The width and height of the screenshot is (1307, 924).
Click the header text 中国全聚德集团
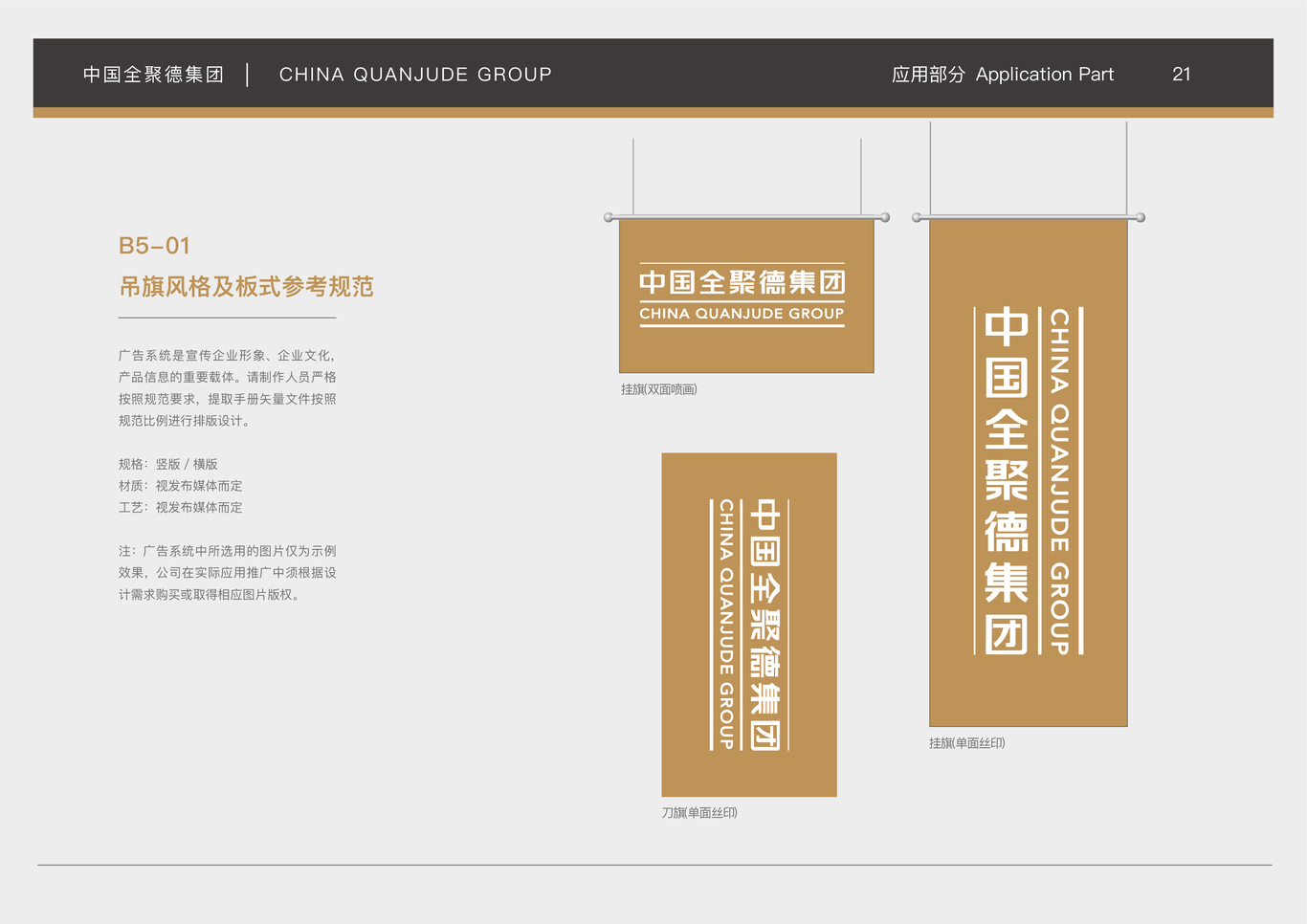click(x=153, y=75)
